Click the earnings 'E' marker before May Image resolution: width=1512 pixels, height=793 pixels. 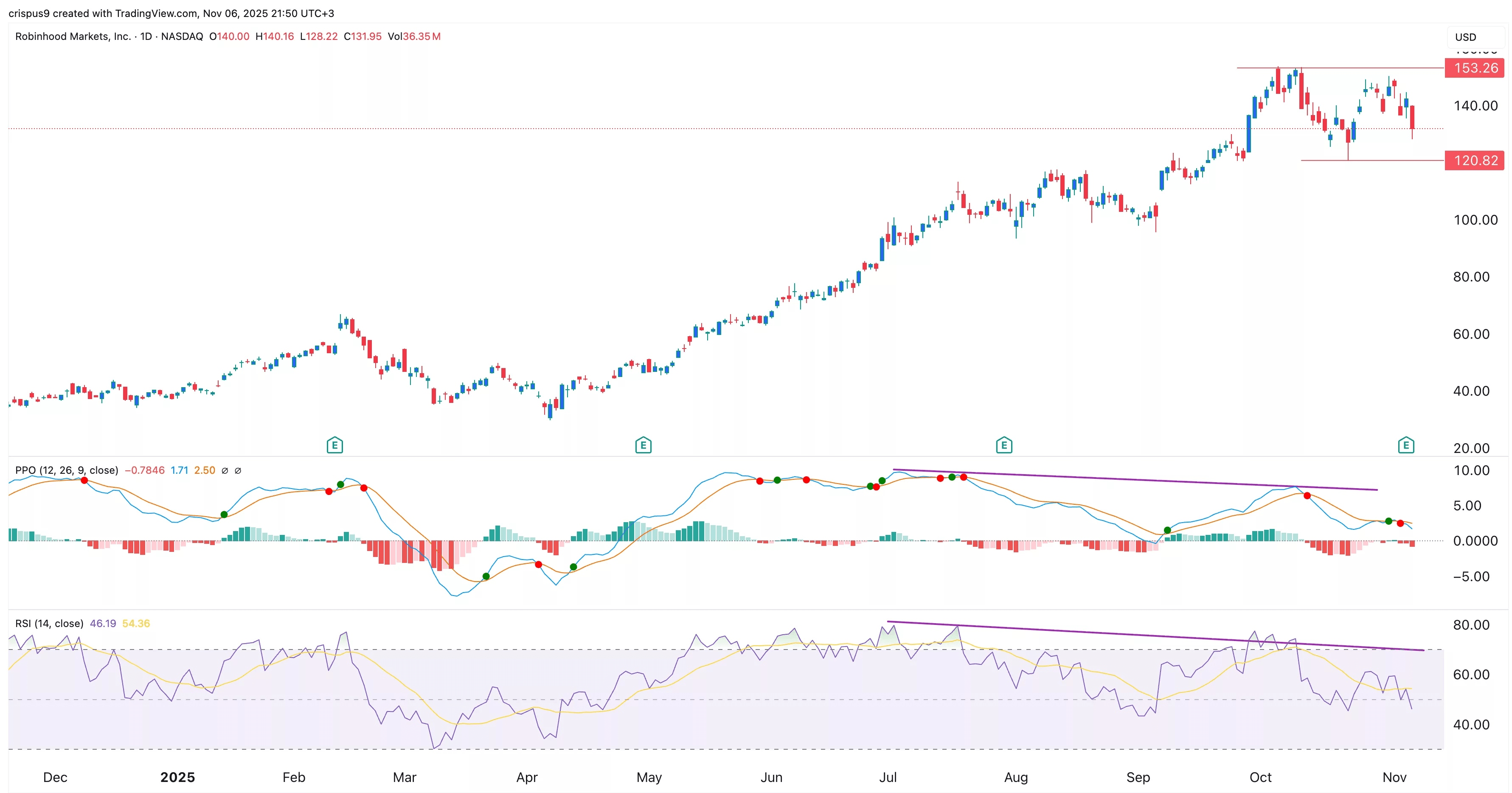coord(644,445)
